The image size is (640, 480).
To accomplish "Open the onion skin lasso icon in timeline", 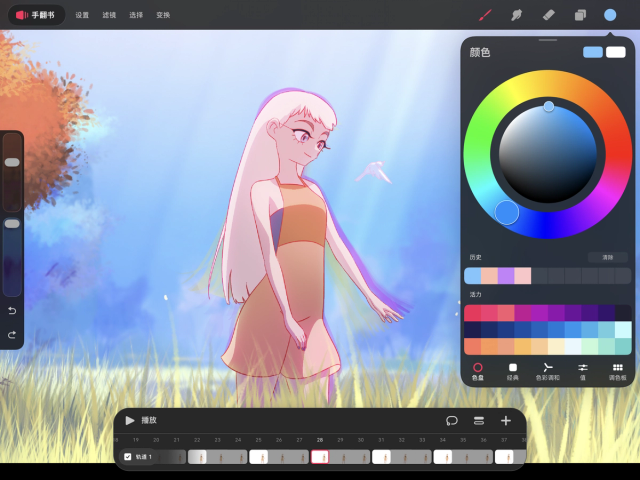I will pos(452,421).
